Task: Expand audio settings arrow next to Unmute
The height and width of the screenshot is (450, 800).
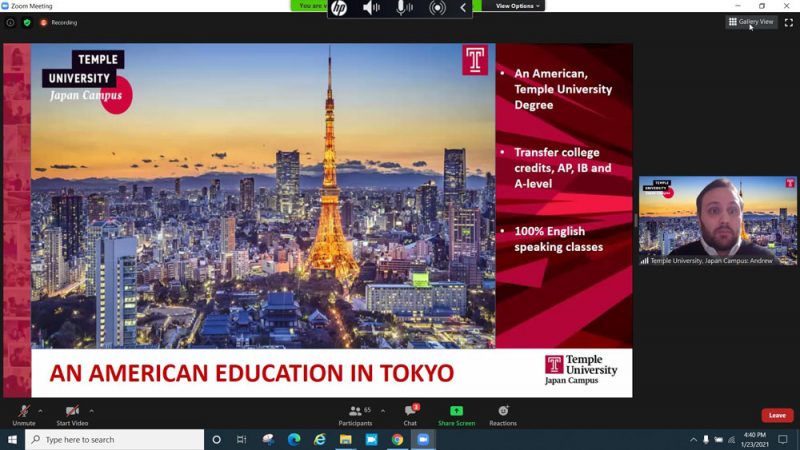Action: click(x=40, y=411)
